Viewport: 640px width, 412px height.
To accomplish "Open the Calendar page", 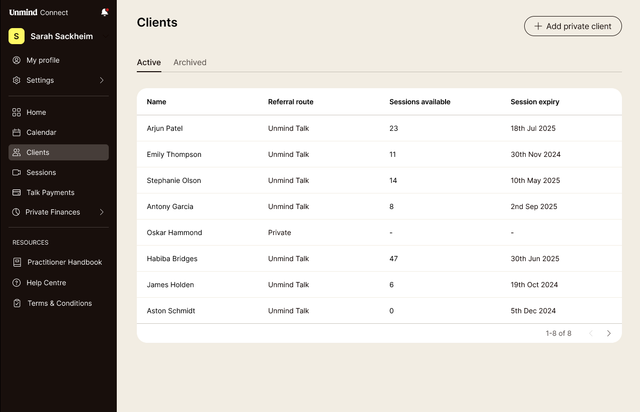I will point(41,132).
